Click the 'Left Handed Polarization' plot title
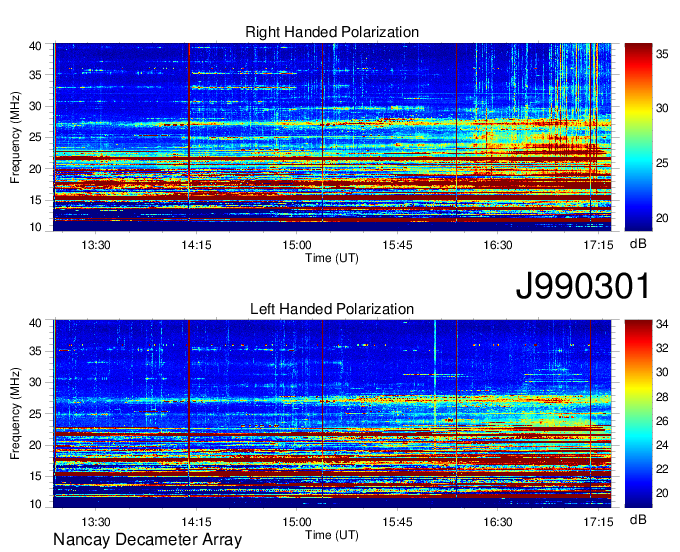The width and height of the screenshot is (680, 552). 332,309
